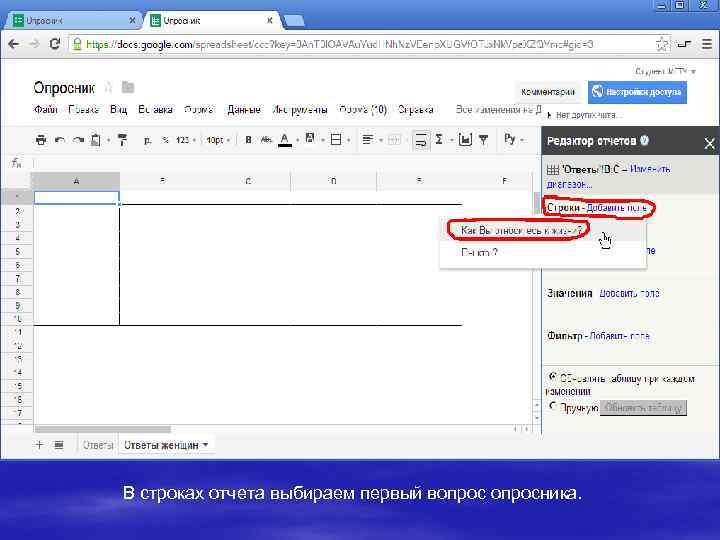Open the all sheets list icon
The height and width of the screenshot is (540, 720).
pyautogui.click(x=59, y=444)
